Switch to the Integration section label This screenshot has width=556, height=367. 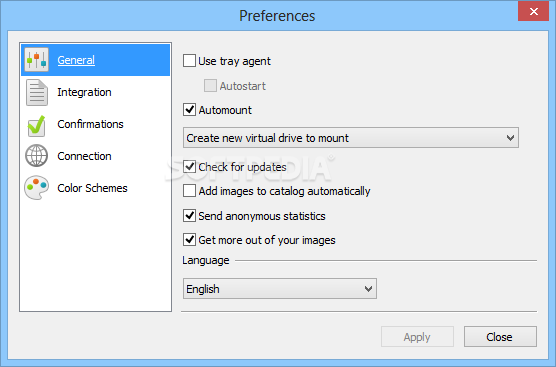84,92
